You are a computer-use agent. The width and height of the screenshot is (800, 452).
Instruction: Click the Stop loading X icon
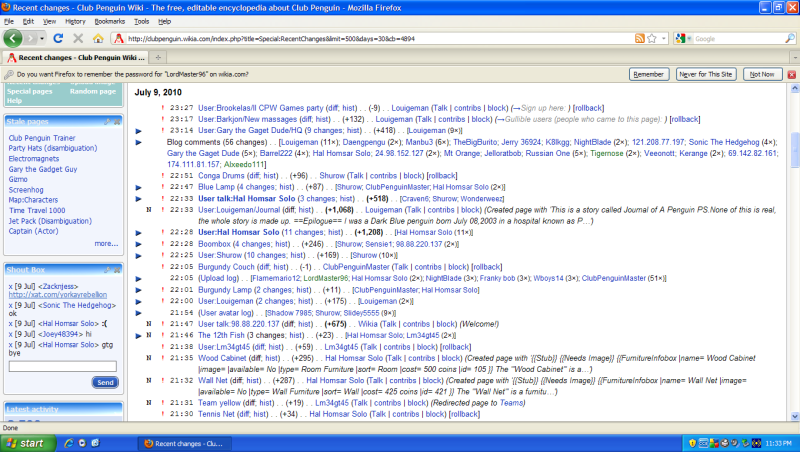coord(78,38)
